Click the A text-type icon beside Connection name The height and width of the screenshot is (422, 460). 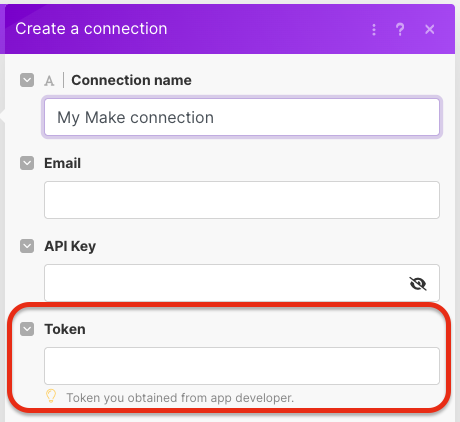(x=49, y=81)
